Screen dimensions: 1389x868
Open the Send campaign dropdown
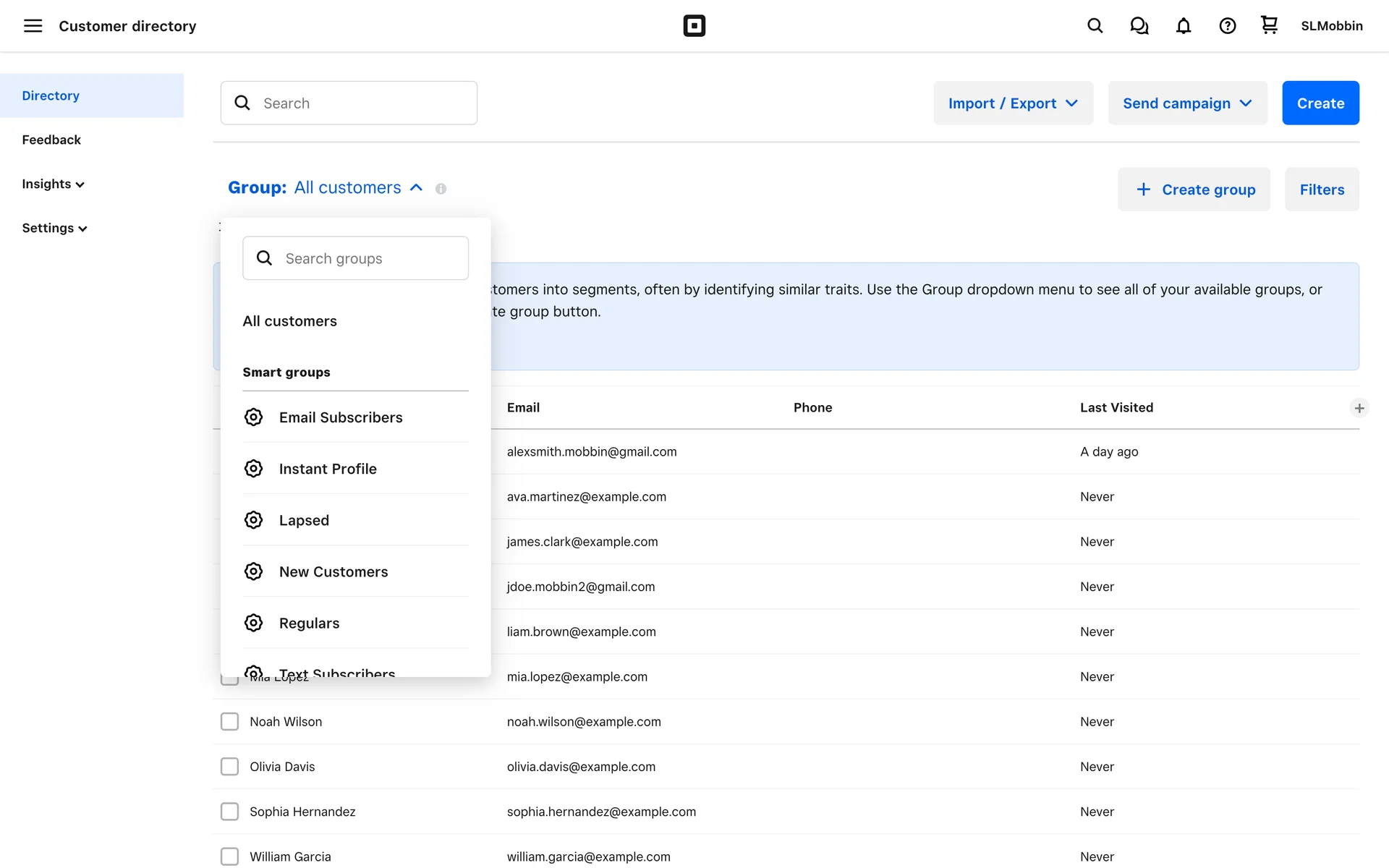[x=1186, y=103]
